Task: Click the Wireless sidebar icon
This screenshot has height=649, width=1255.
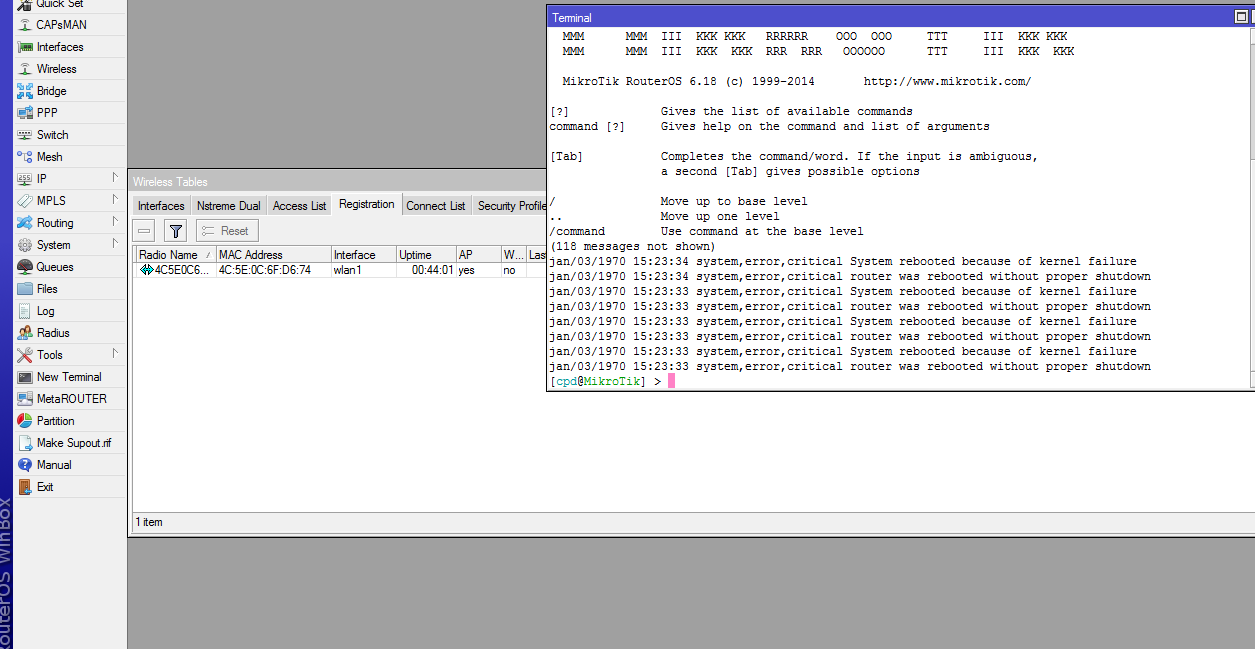Action: click(x=25, y=69)
